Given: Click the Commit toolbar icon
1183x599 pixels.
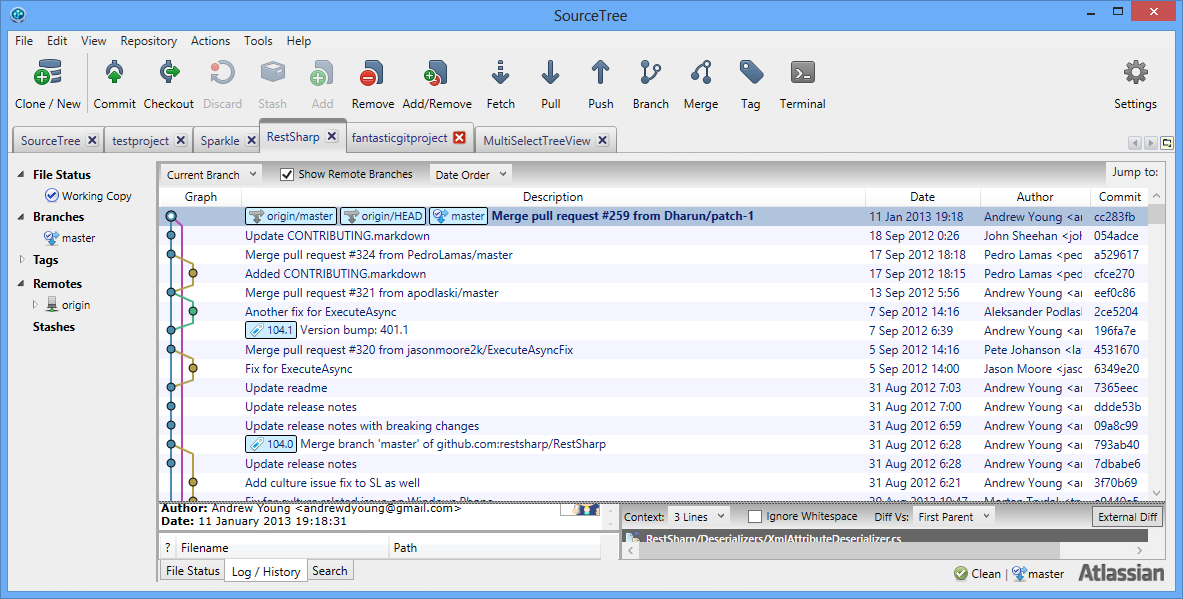Looking at the screenshot, I should click(115, 73).
